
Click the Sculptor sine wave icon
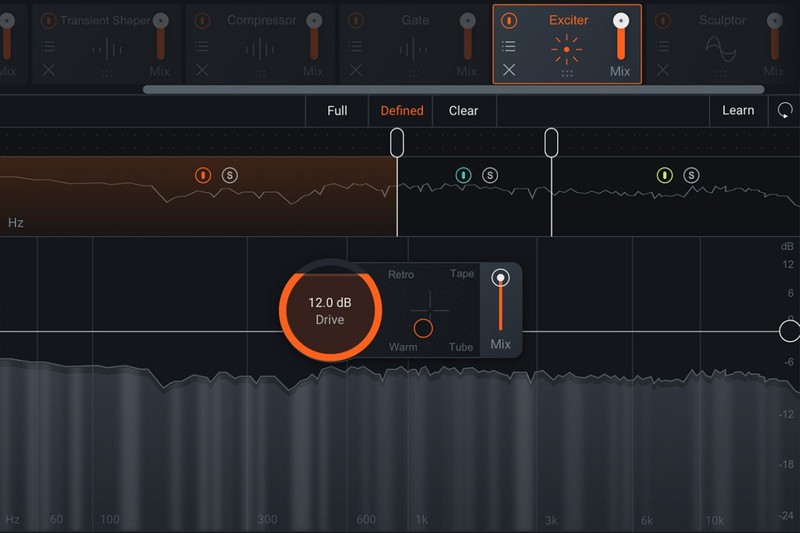tap(721, 49)
